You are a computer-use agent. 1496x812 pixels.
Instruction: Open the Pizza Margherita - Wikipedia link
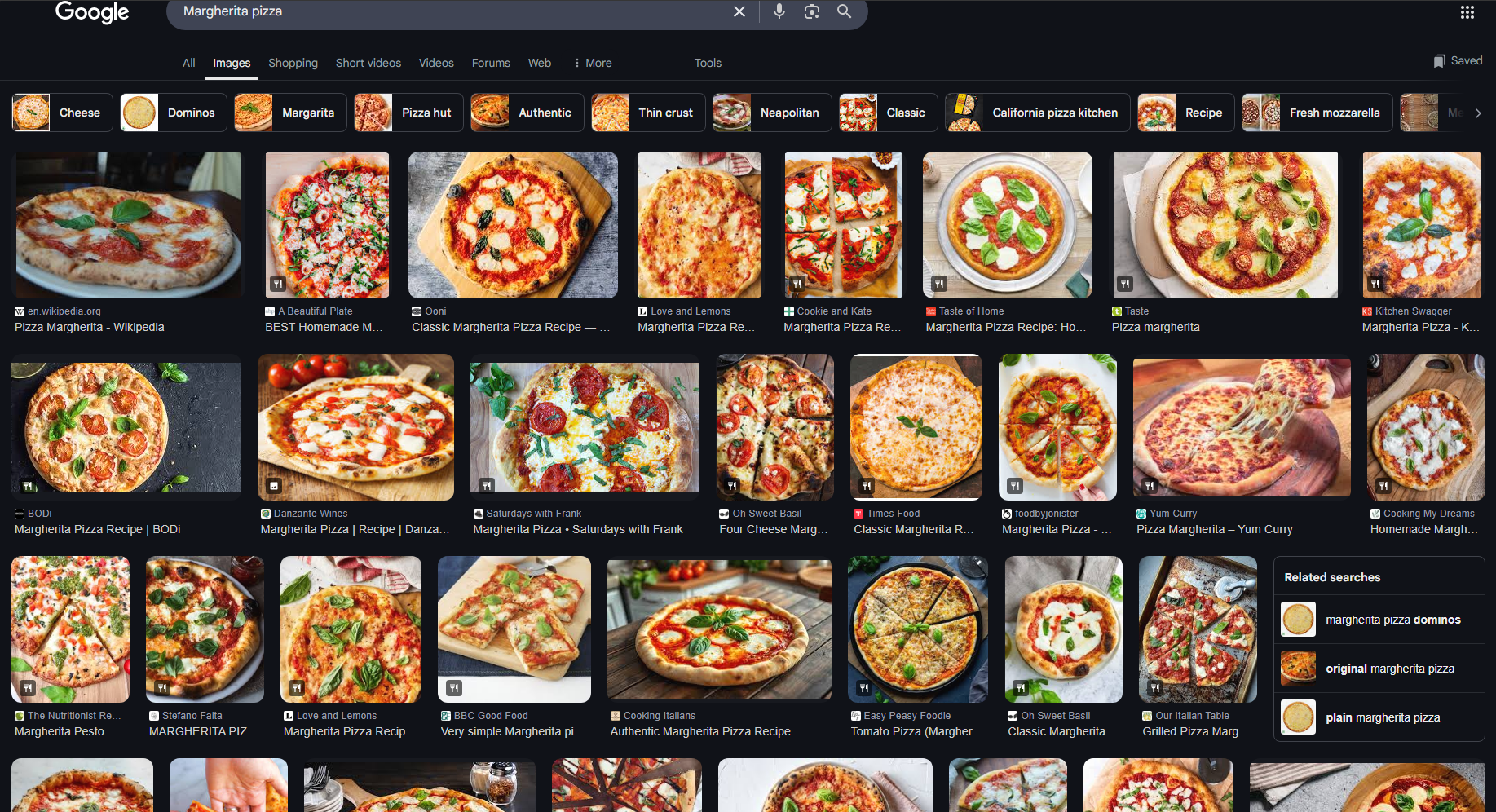pos(90,327)
